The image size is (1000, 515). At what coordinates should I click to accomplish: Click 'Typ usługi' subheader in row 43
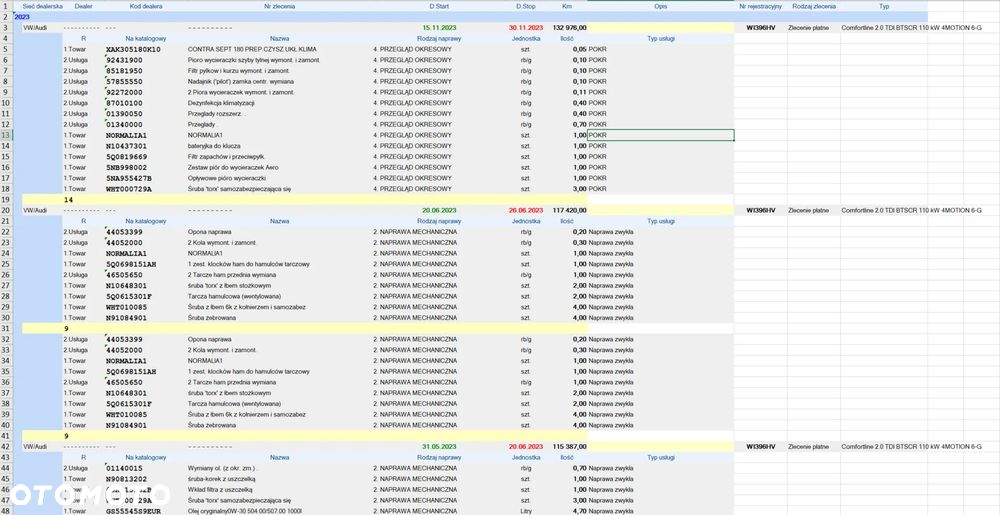click(x=661, y=458)
